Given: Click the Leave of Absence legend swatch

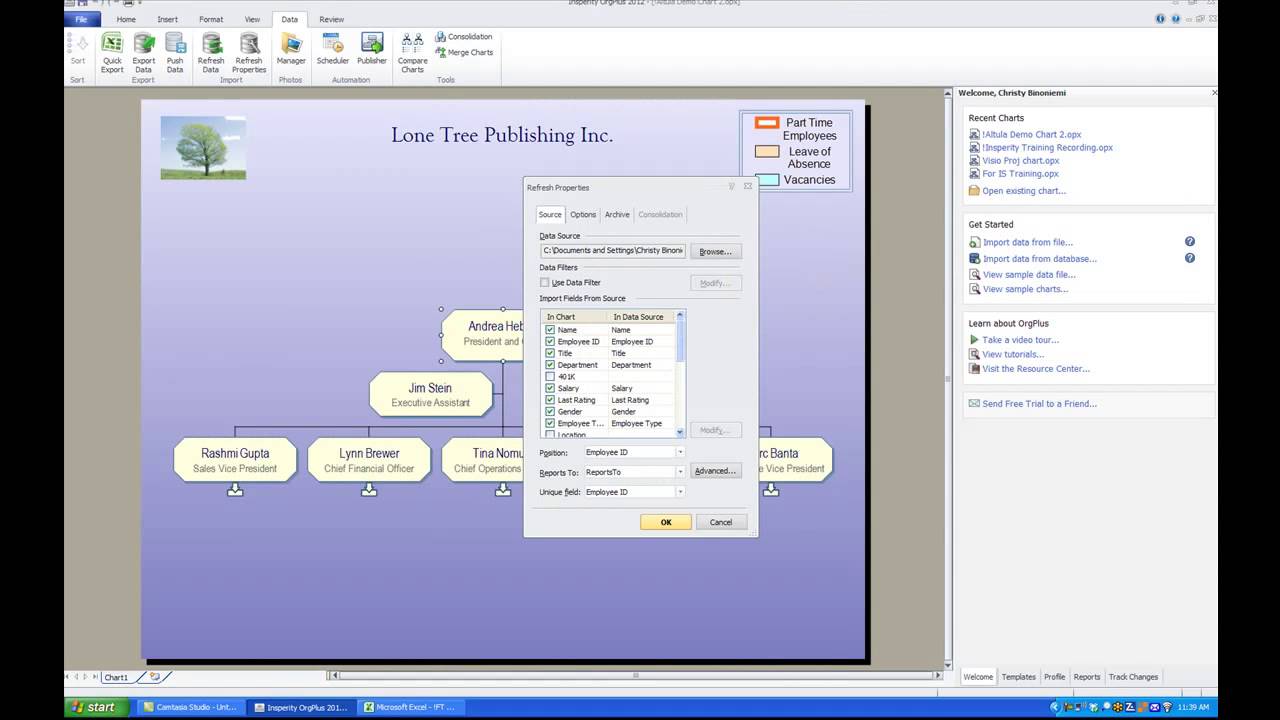Looking at the screenshot, I should [767, 152].
